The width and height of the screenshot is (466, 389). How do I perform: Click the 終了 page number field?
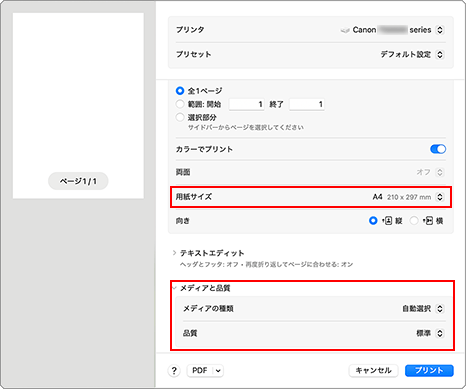pos(307,104)
